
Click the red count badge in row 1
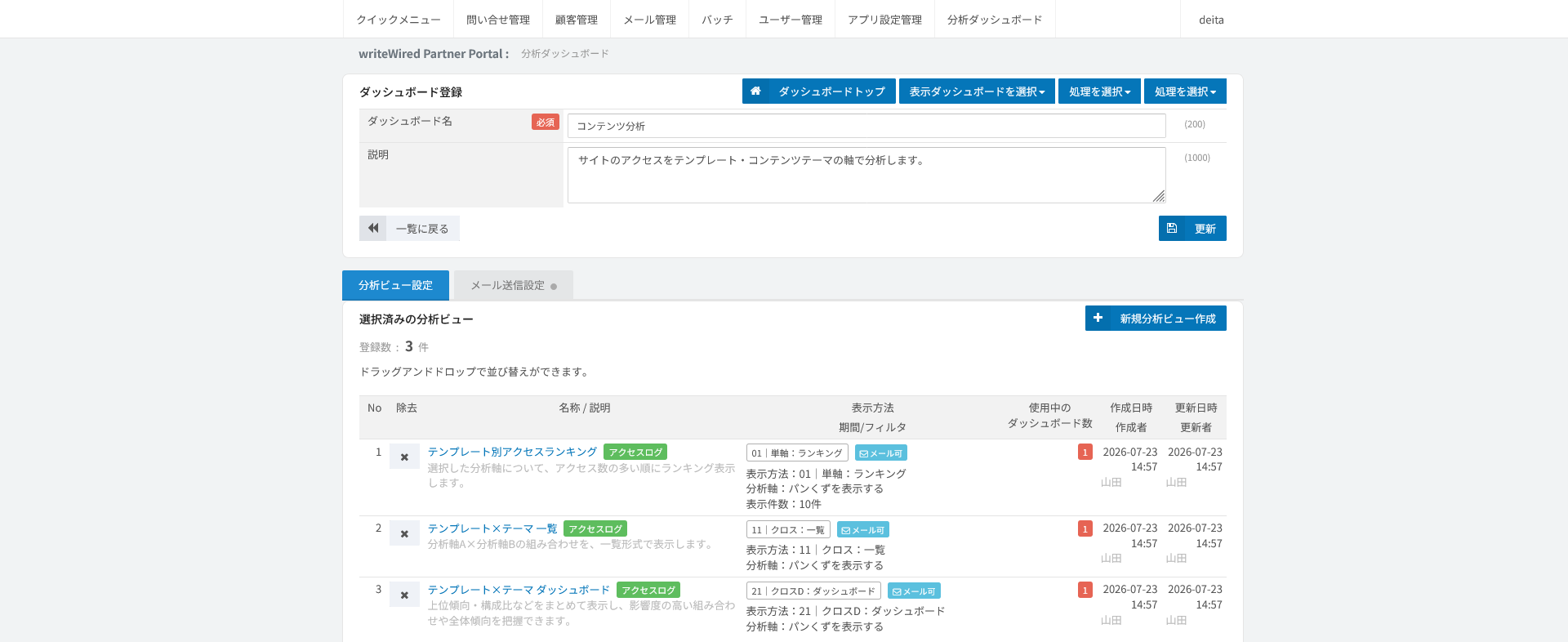(1085, 453)
